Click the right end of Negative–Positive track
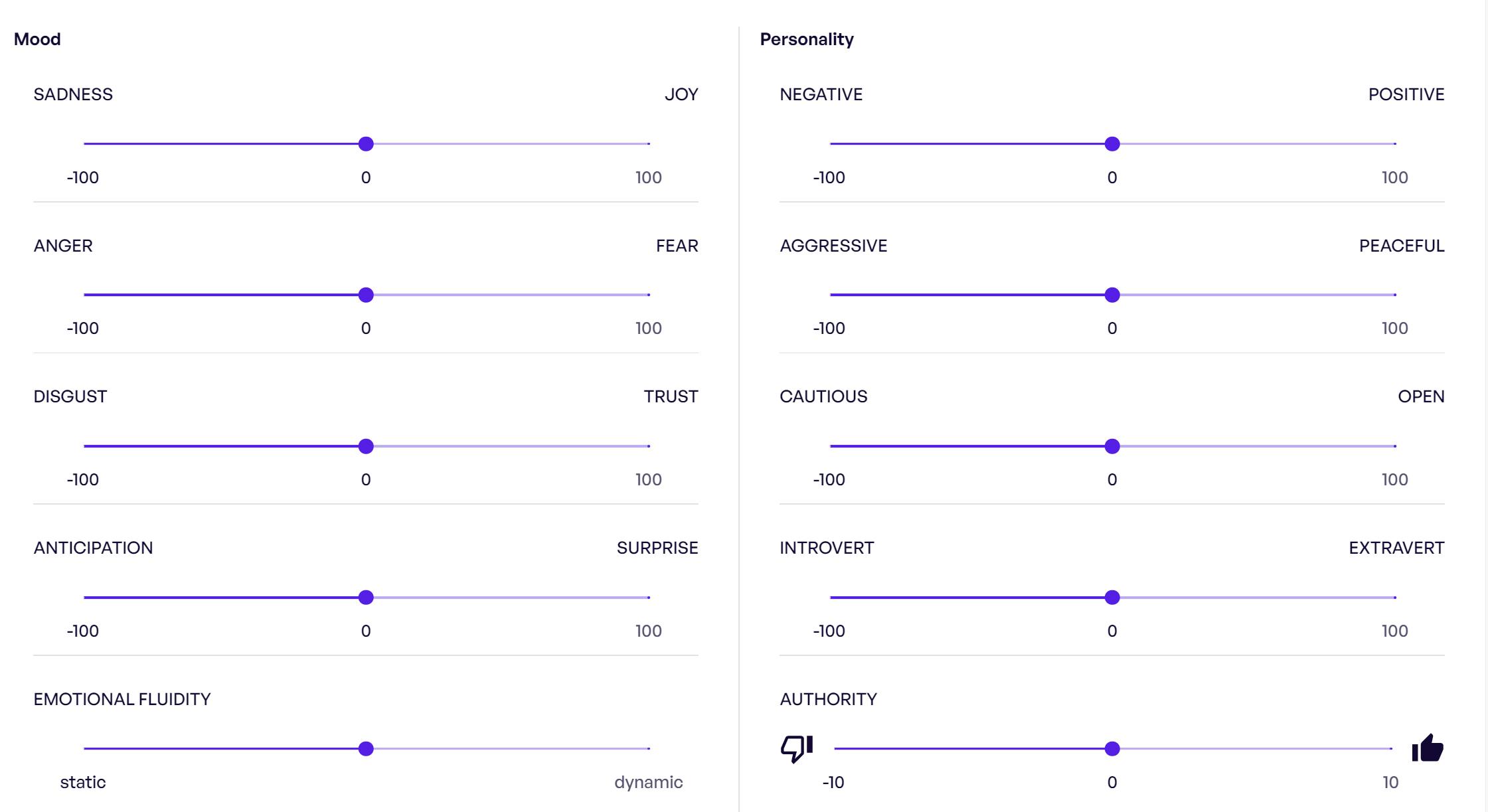Image resolution: width=1488 pixels, height=812 pixels. pyautogui.click(x=1394, y=144)
